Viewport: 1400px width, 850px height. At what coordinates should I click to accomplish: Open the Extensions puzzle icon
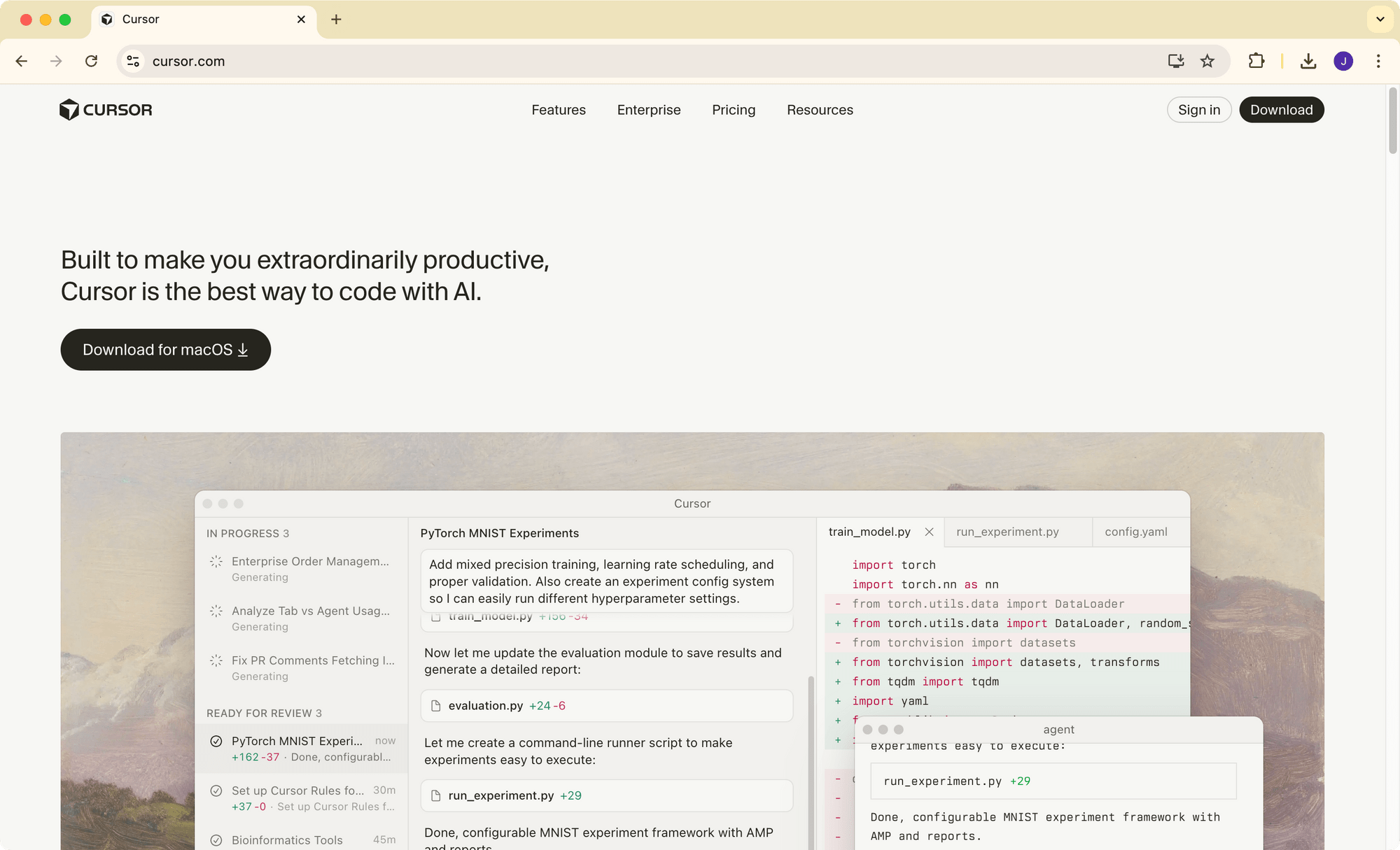pyautogui.click(x=1256, y=61)
